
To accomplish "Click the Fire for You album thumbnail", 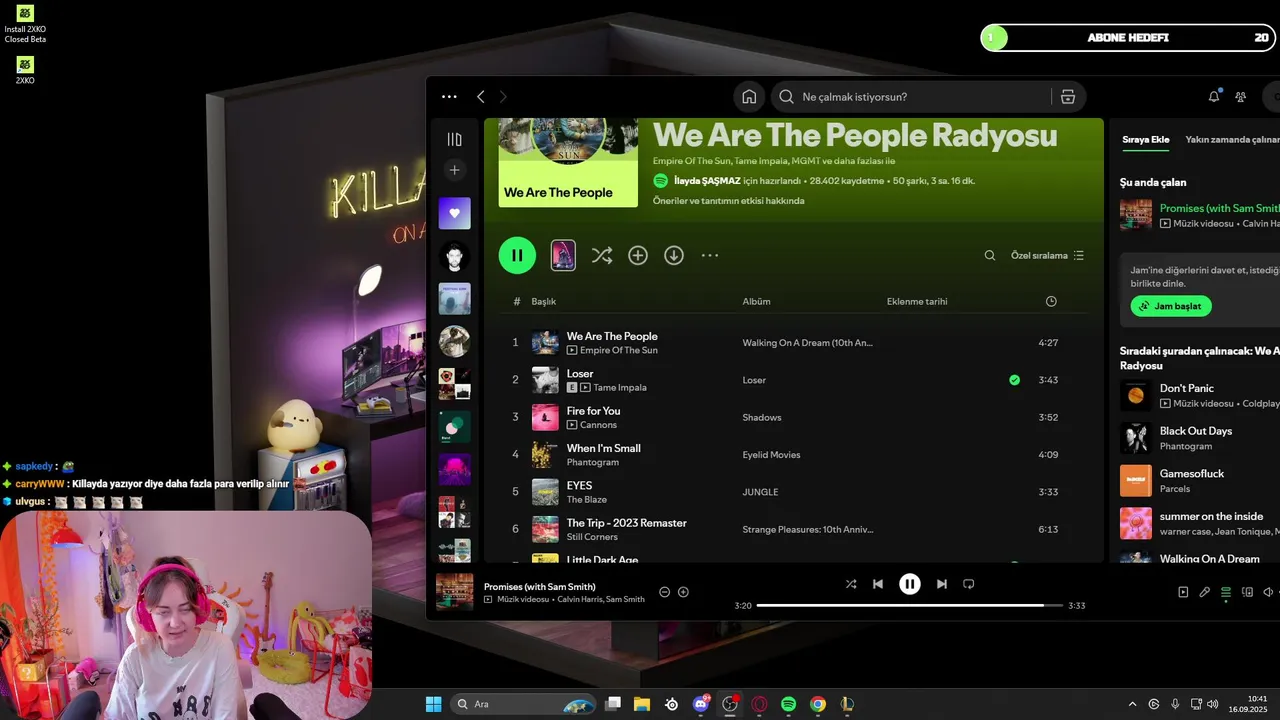I will point(545,417).
